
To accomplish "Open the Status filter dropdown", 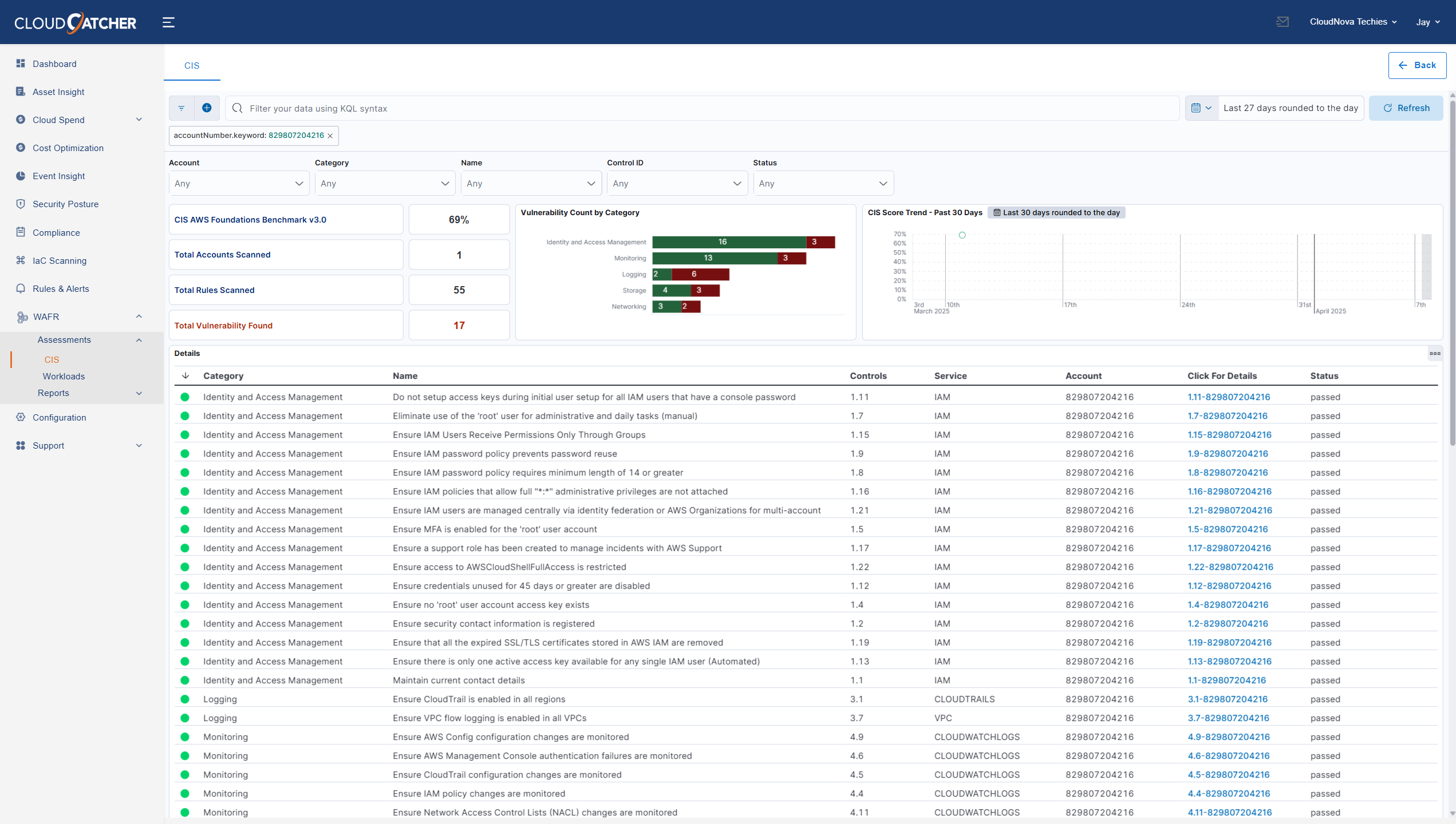I will click(823, 184).
